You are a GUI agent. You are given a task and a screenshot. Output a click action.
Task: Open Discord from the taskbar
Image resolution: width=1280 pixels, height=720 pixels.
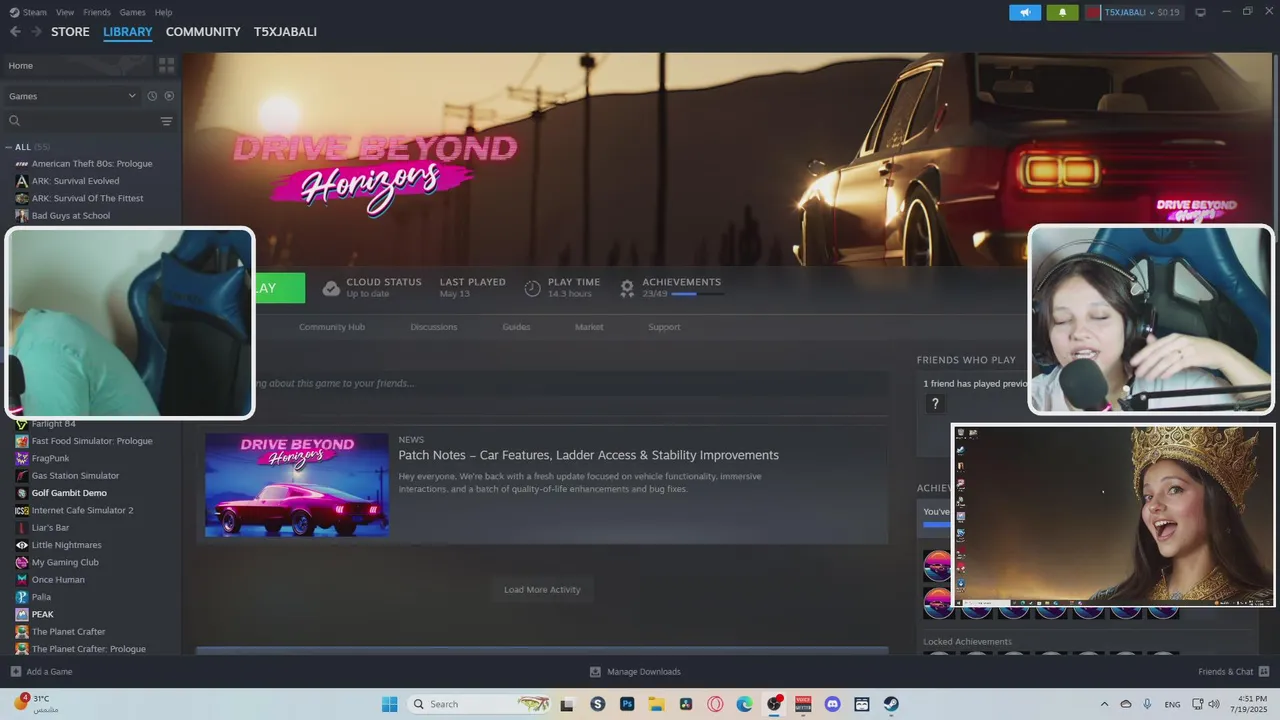pos(832,704)
